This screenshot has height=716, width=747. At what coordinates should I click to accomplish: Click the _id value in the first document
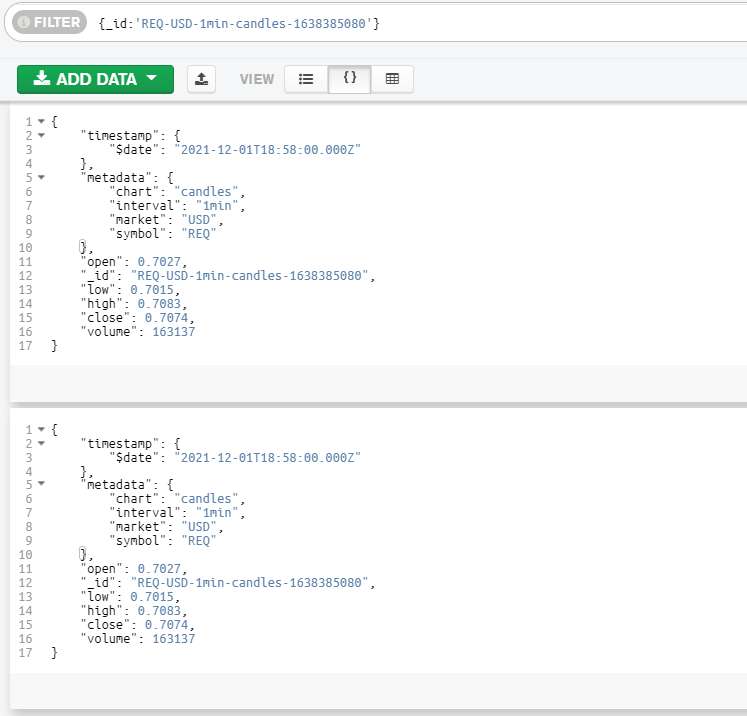[250, 276]
